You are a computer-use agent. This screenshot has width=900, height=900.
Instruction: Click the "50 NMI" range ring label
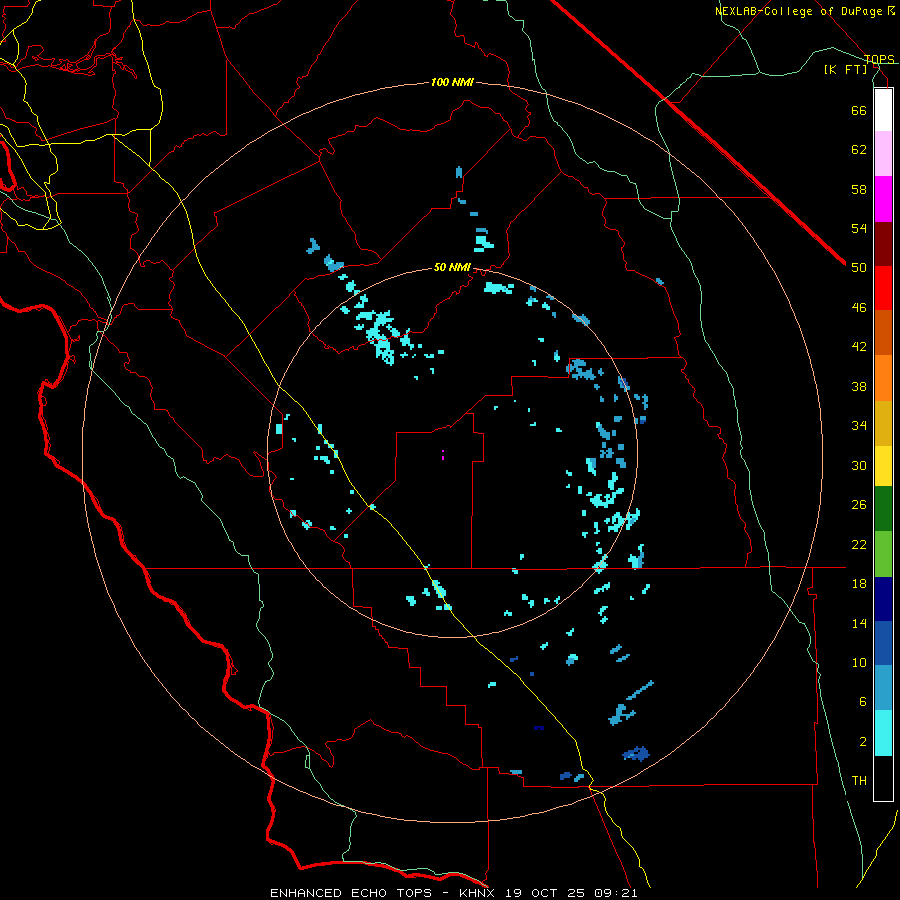tap(452, 267)
